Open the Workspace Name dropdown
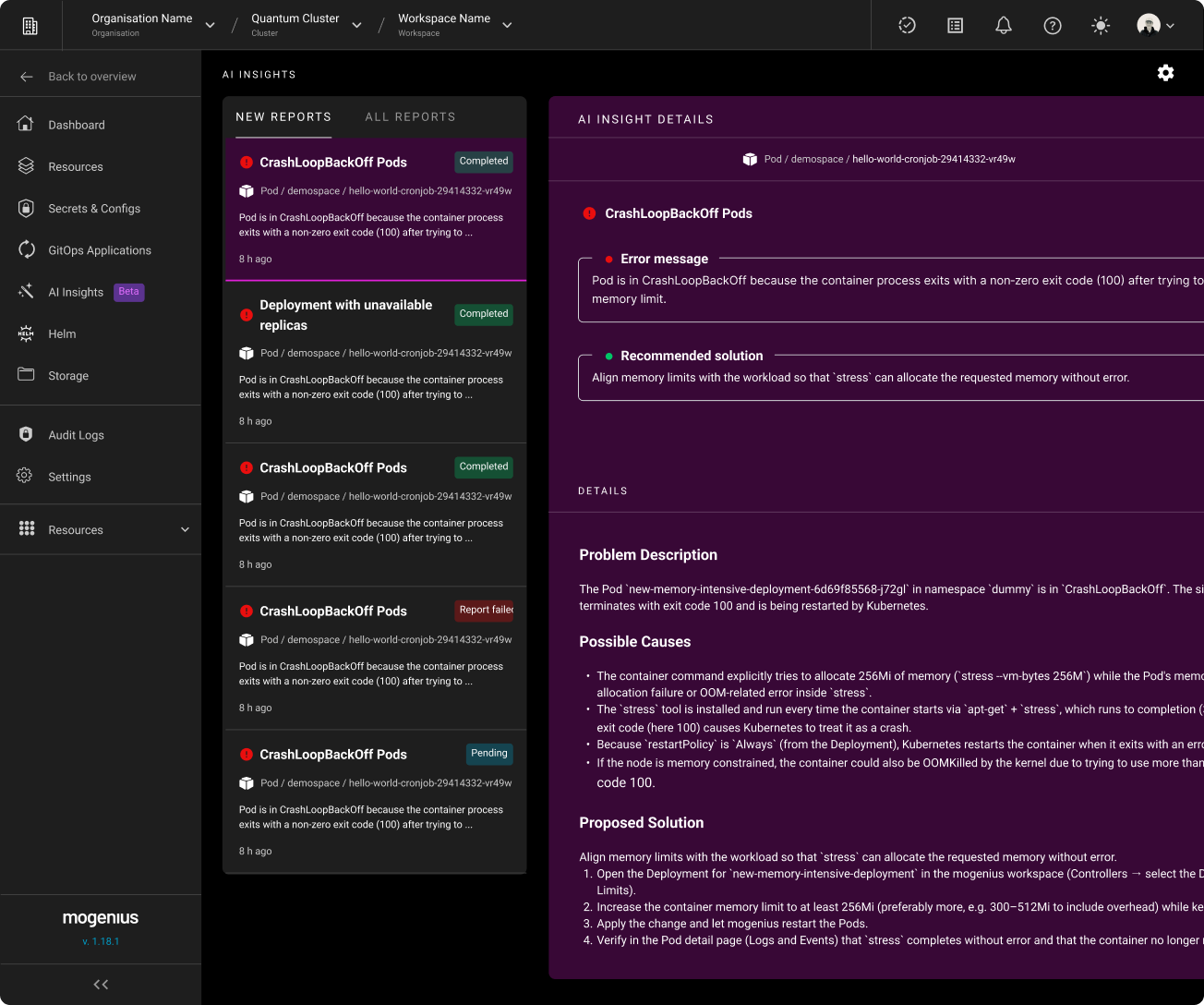Screen dimensions: 1204x1005 pos(455,25)
